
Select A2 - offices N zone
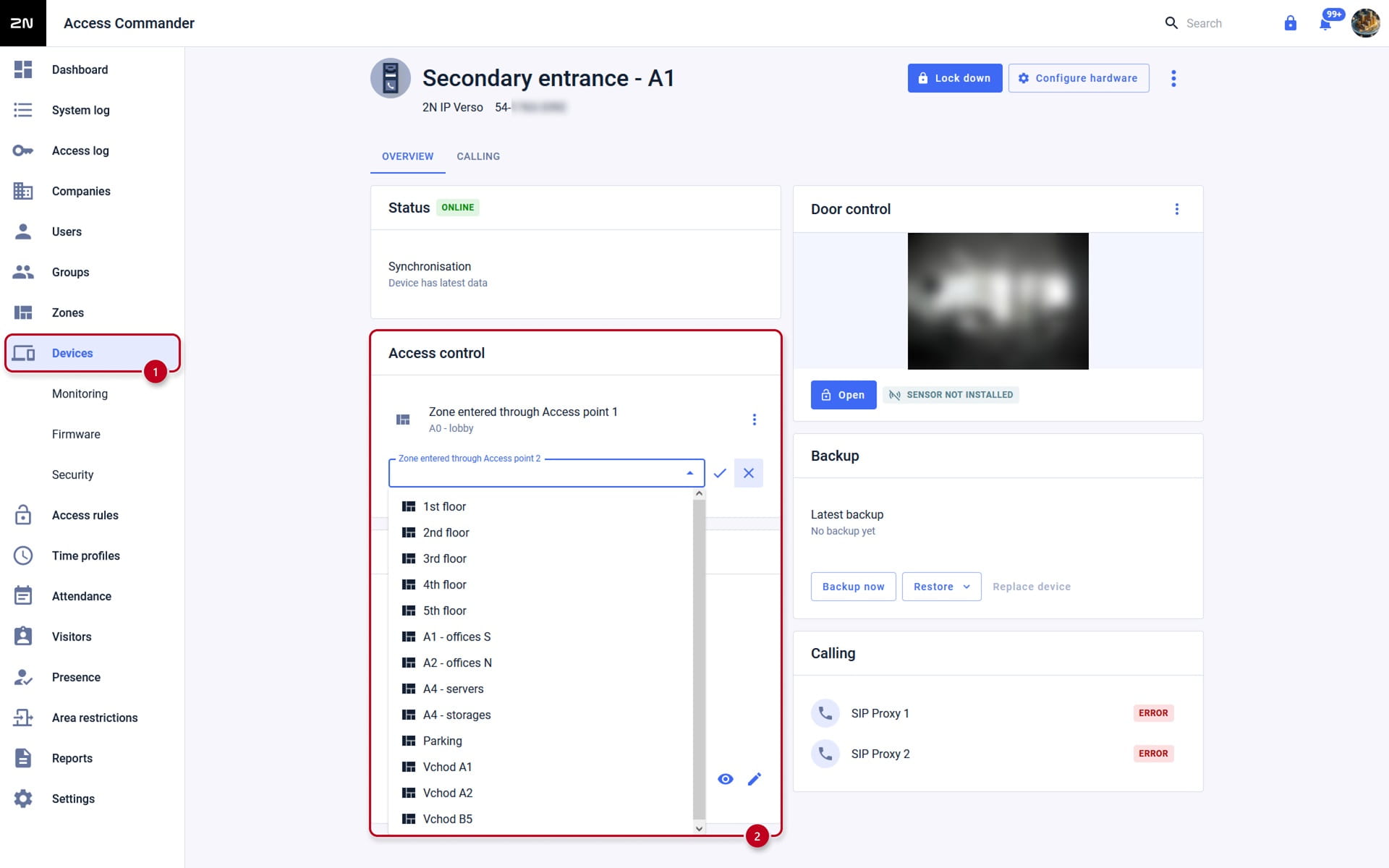click(x=540, y=663)
